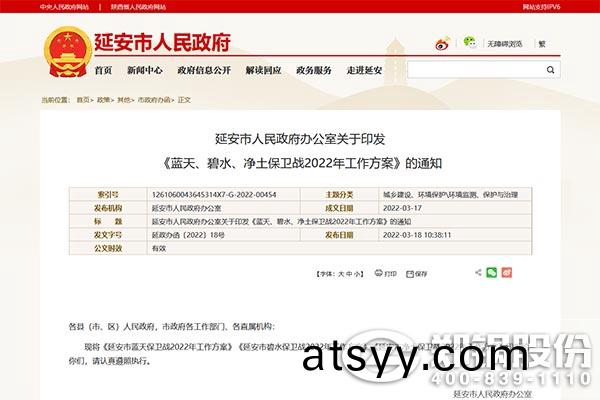Open the Weibo icon in the header
Viewport: 600px width, 400px height.
click(442, 44)
